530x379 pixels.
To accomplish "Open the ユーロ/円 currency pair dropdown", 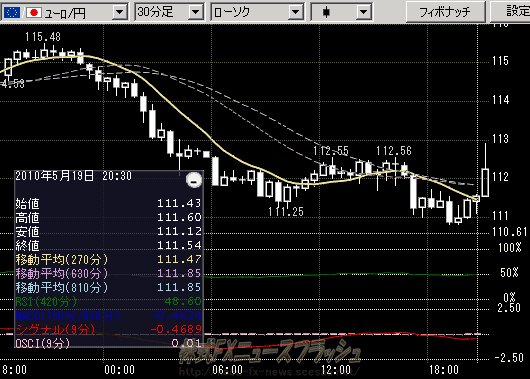I will (x=120, y=13).
